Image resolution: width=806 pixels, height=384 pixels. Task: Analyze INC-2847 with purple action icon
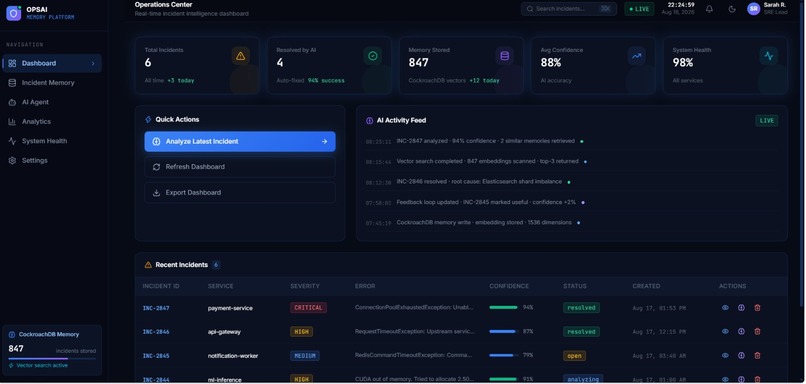(741, 307)
